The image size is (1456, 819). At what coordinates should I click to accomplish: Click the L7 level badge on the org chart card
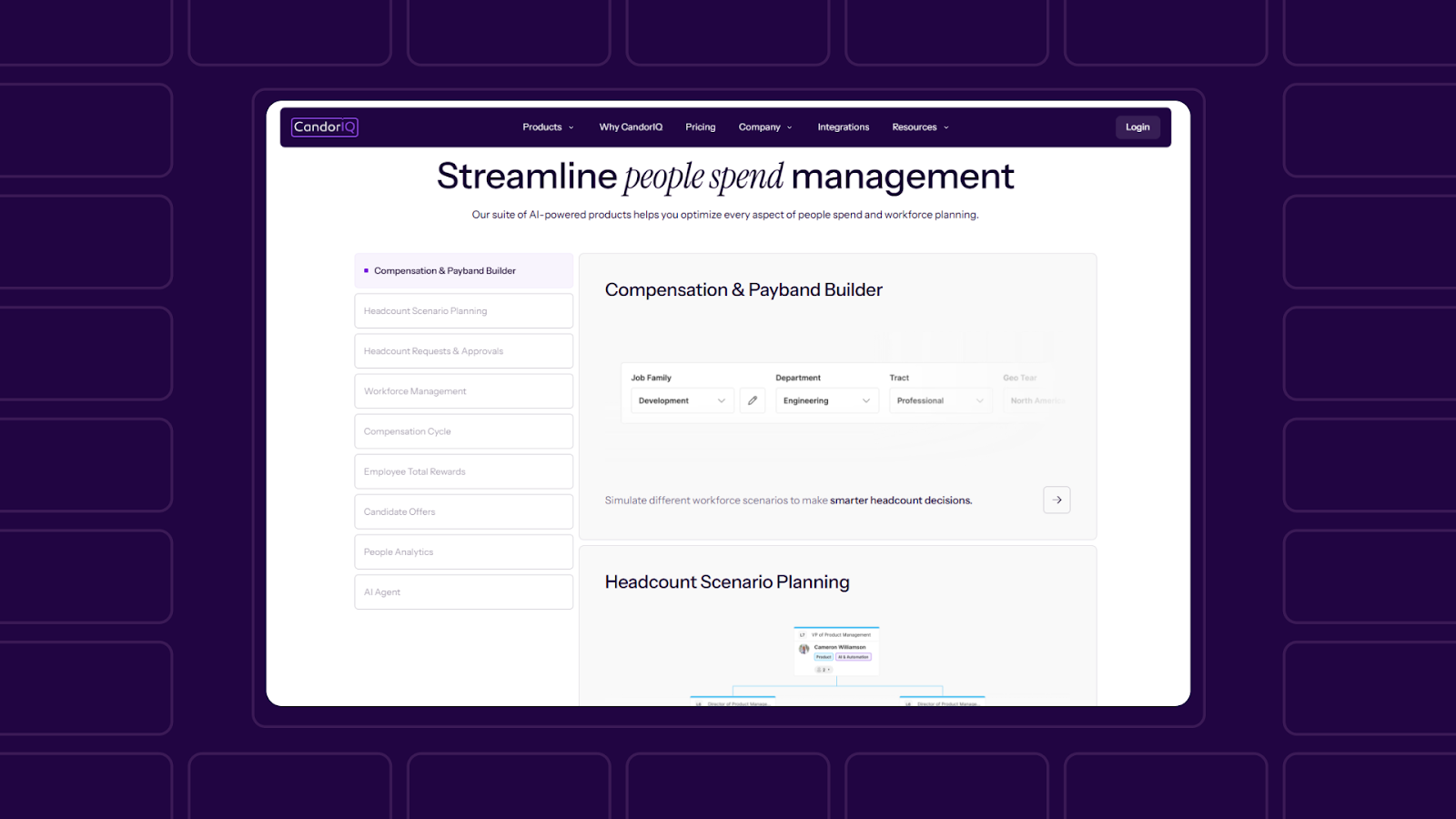click(802, 634)
